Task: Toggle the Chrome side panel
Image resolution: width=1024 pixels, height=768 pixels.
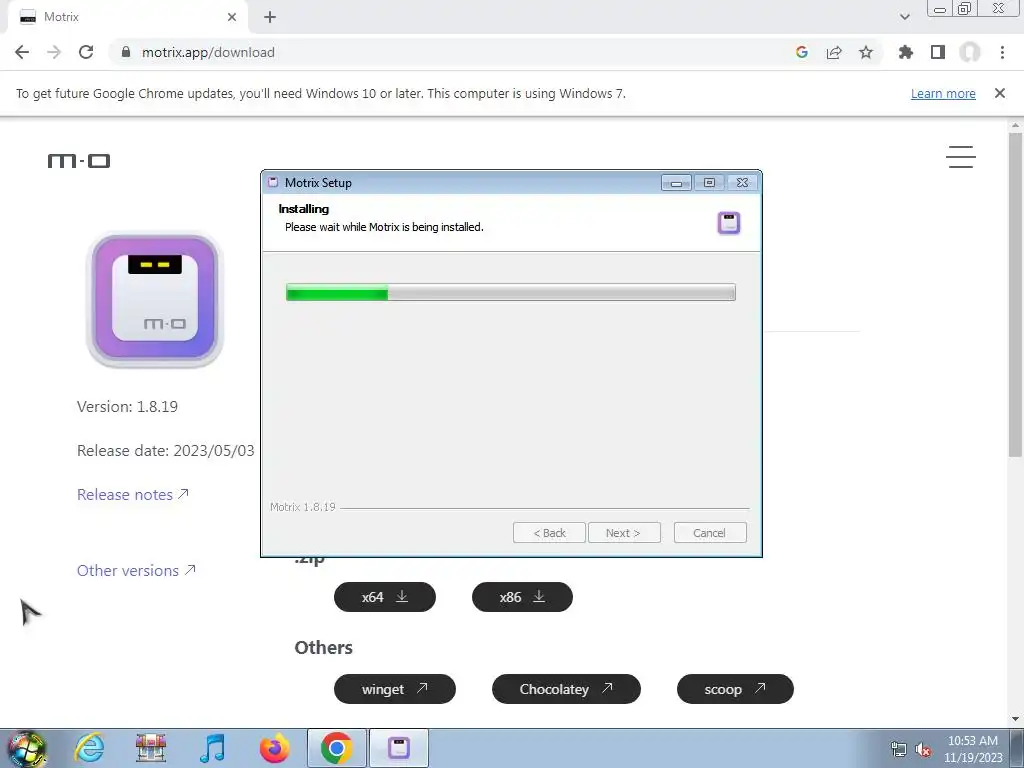Action: point(938,52)
